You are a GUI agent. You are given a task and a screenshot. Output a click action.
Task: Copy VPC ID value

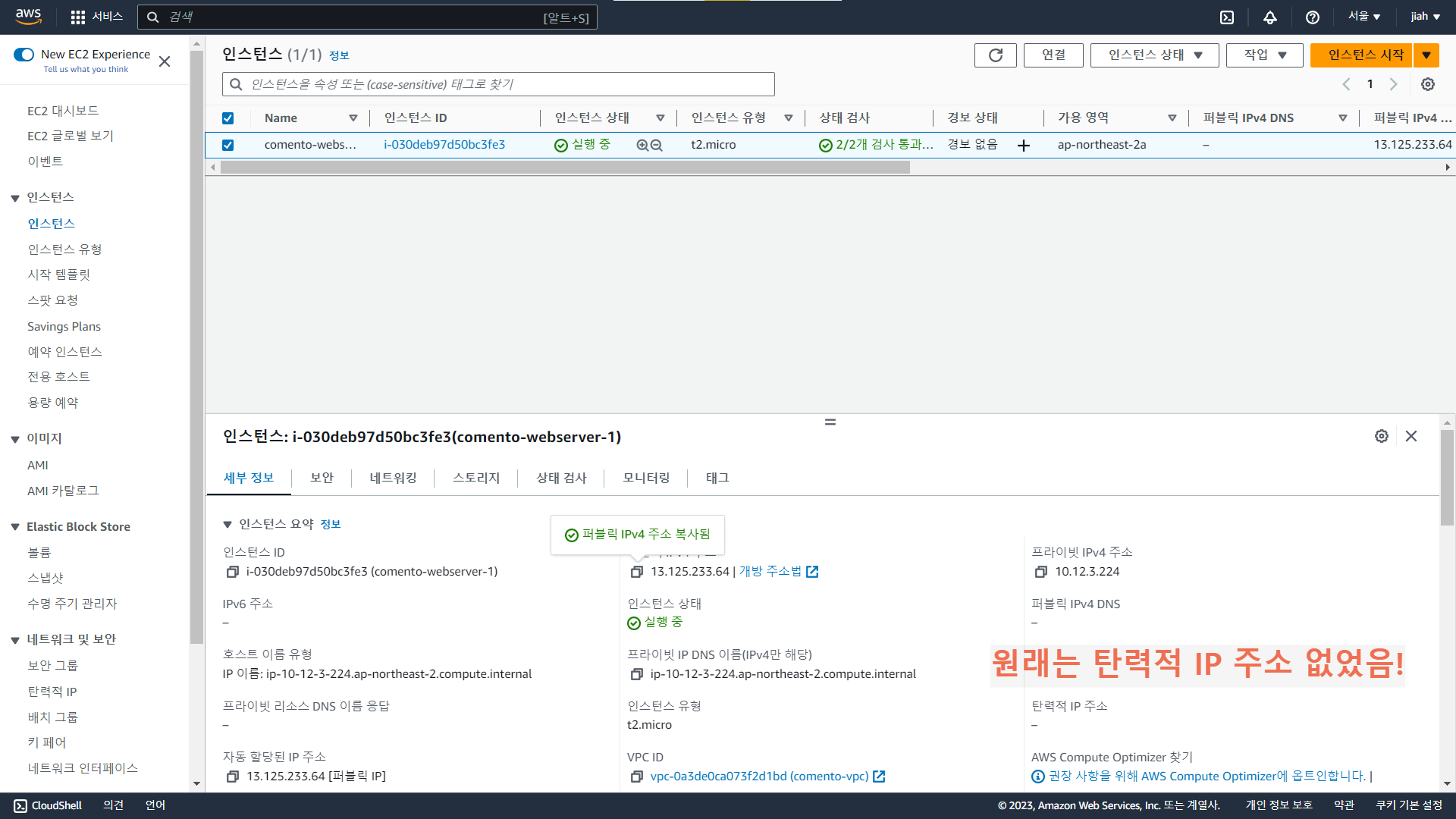637,777
